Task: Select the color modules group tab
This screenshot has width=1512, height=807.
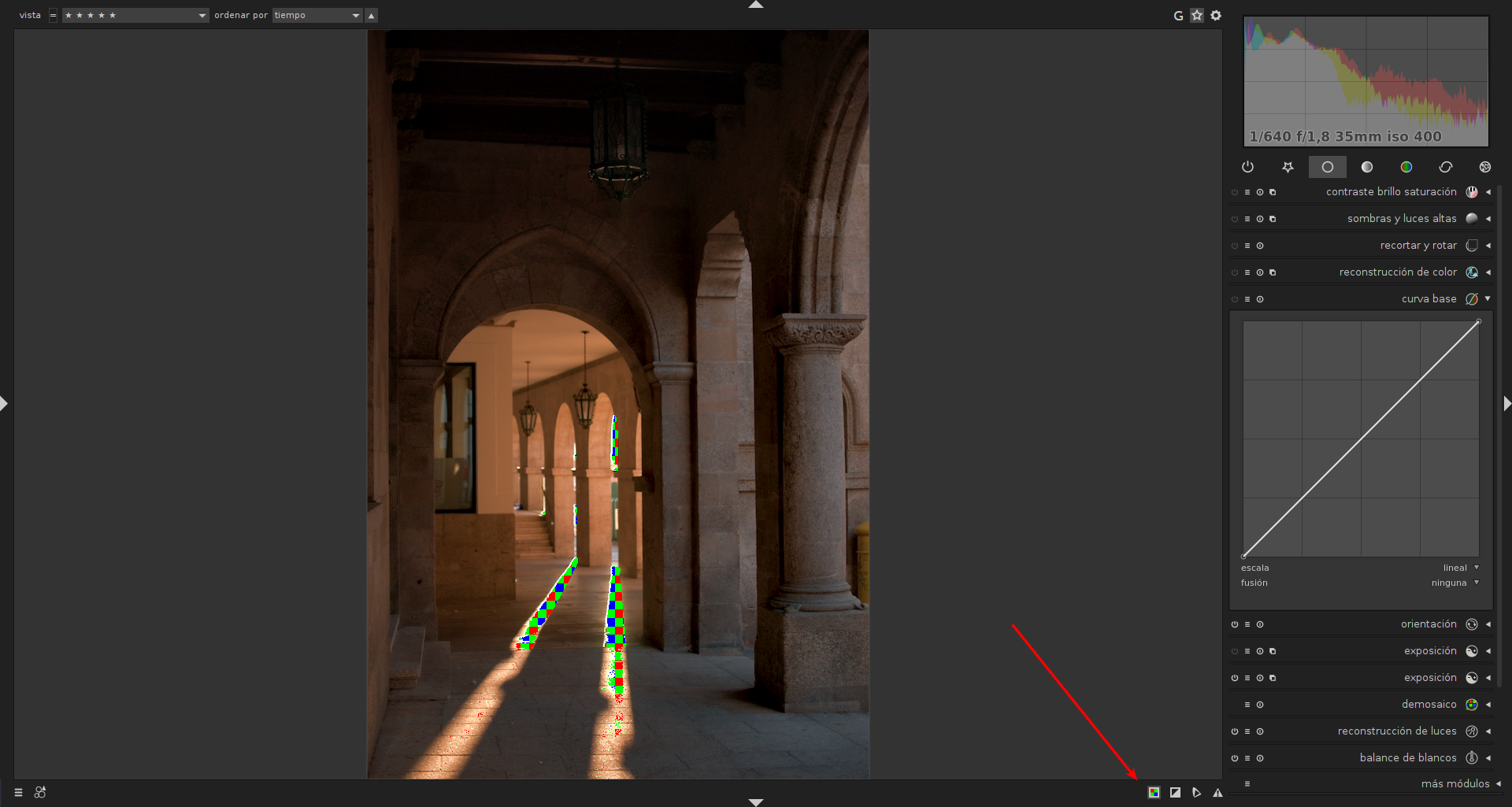Action: [1406, 167]
